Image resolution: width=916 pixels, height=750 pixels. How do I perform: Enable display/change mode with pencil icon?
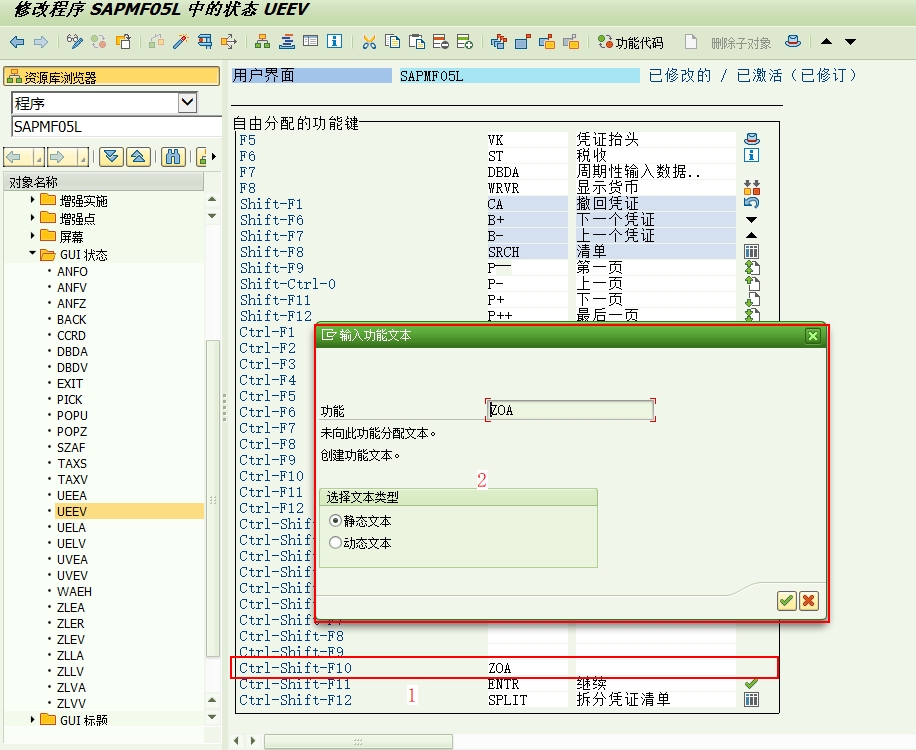point(74,42)
